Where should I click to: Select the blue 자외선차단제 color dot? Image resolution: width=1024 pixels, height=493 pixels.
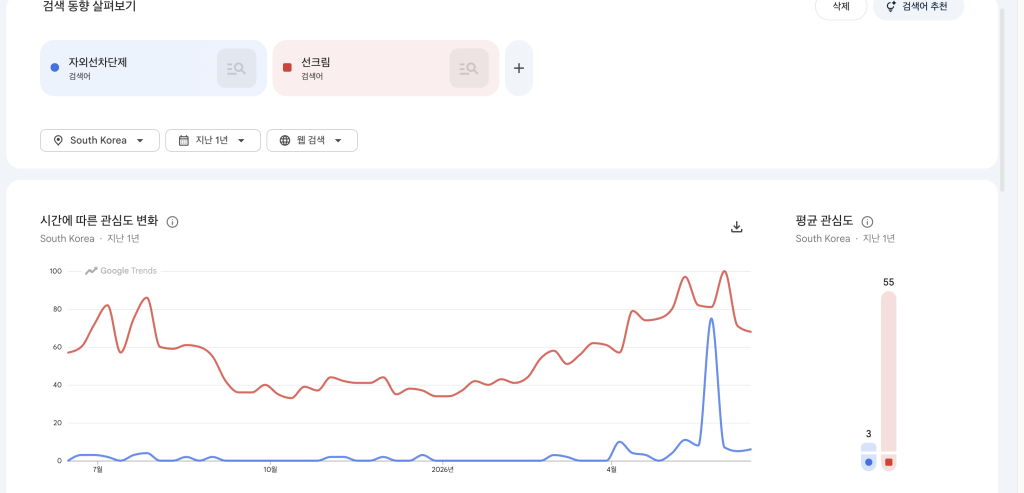click(x=55, y=68)
